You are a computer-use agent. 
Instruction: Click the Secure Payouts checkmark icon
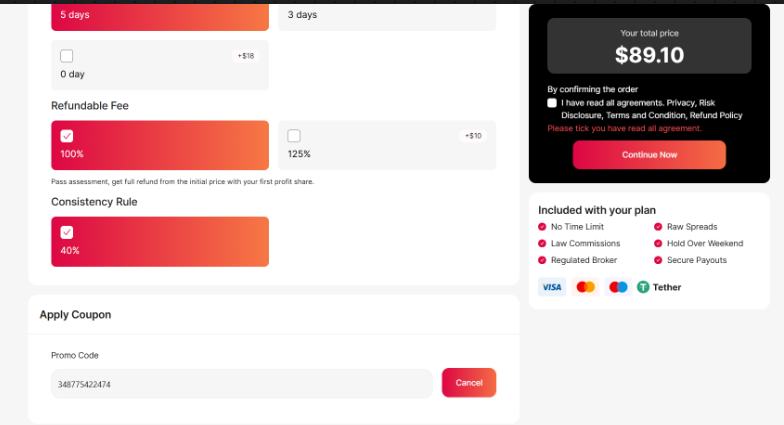click(x=658, y=260)
